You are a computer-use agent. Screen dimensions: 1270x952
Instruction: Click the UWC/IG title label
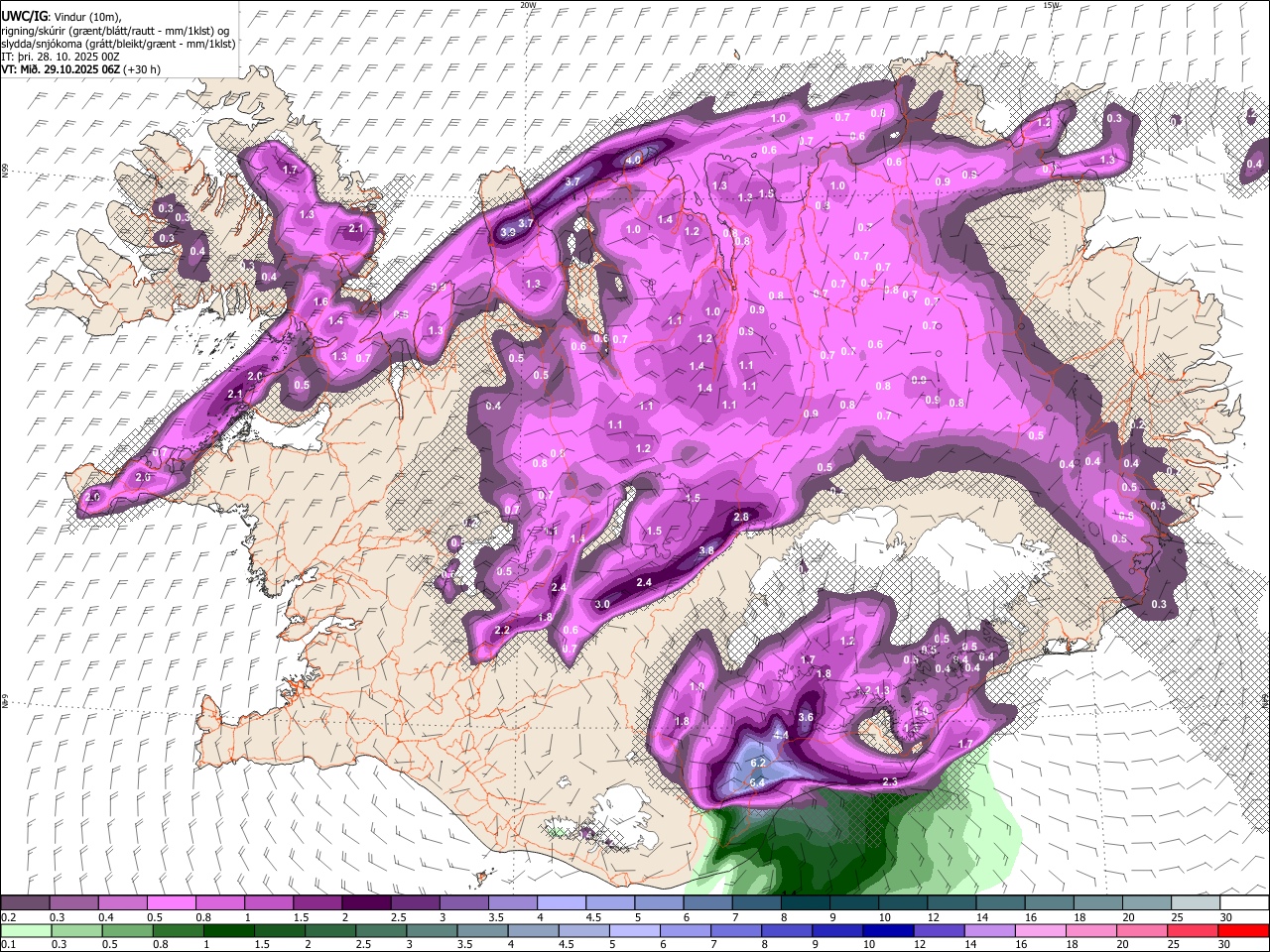[x=23, y=17]
